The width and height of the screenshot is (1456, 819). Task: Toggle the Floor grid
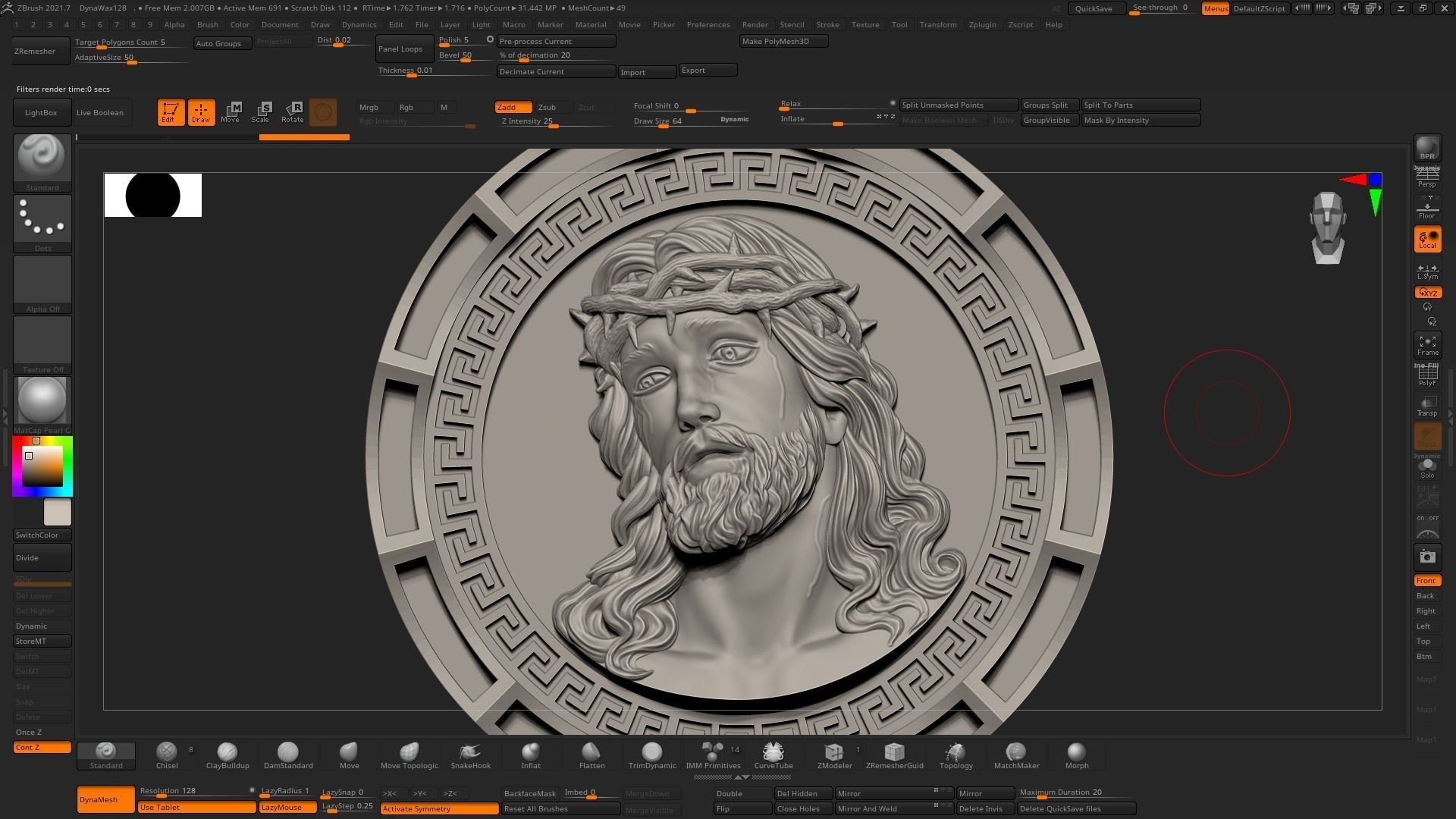pyautogui.click(x=1427, y=209)
